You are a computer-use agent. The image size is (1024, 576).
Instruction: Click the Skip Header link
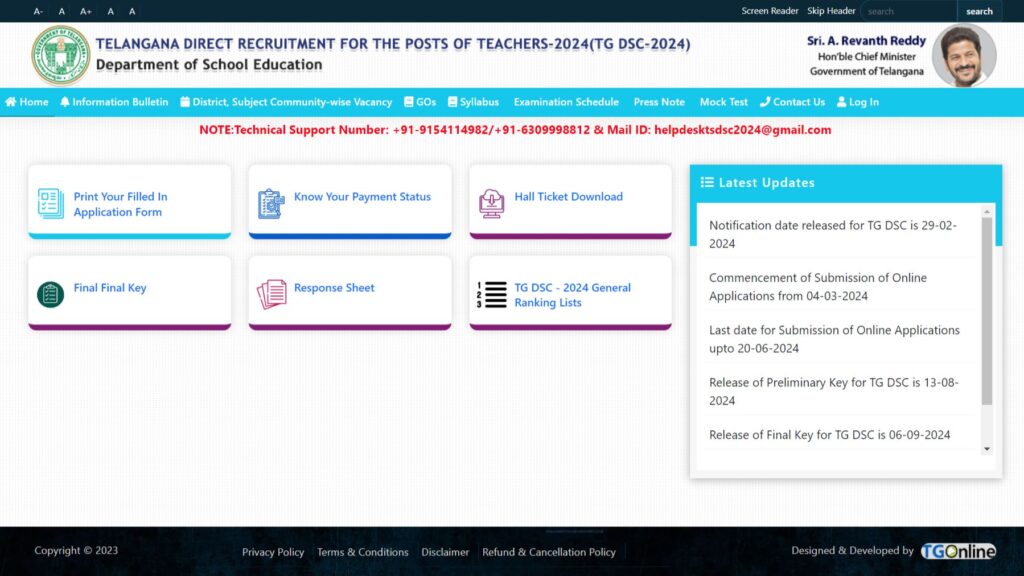tap(831, 11)
